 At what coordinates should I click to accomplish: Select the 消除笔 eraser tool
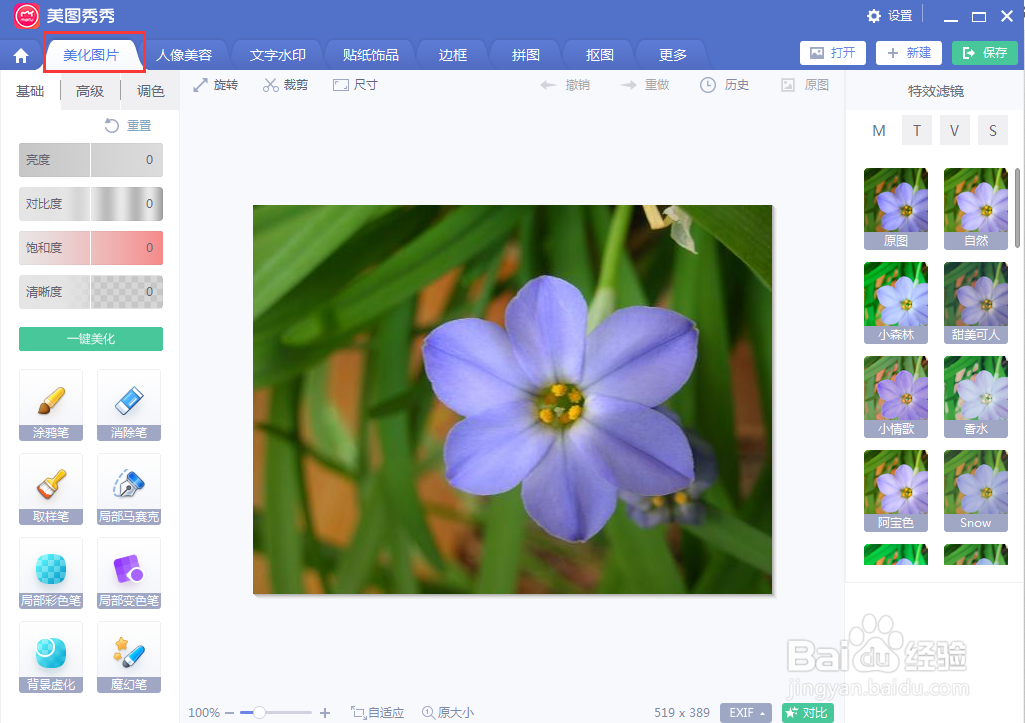(128, 405)
